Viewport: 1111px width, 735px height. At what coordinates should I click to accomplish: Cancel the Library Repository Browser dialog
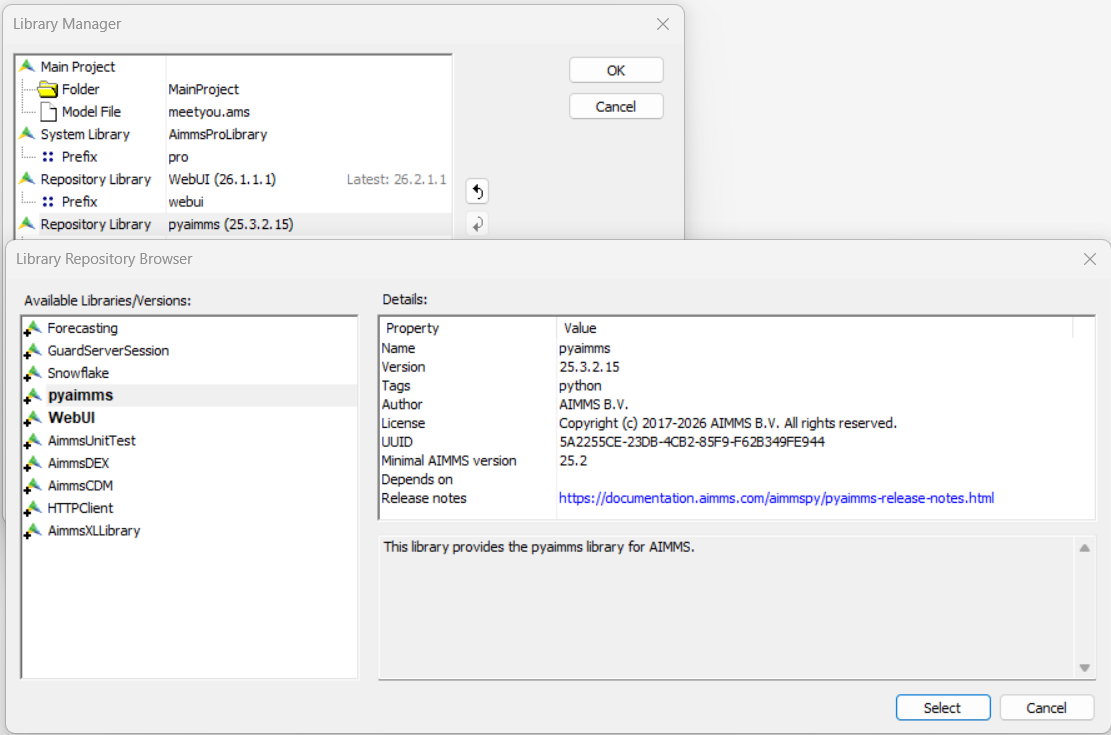pos(1046,708)
